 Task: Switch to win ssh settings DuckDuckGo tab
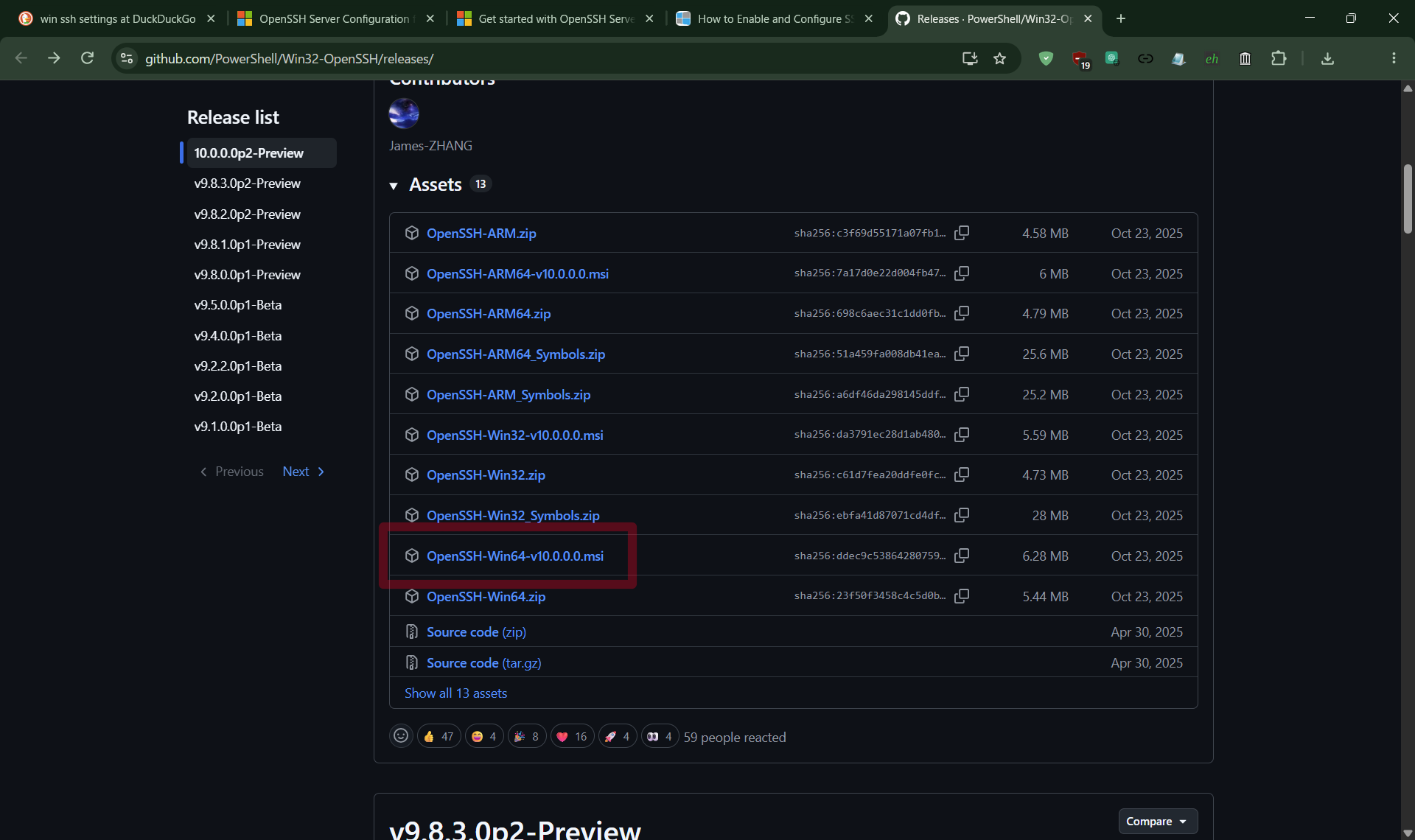coord(117,18)
